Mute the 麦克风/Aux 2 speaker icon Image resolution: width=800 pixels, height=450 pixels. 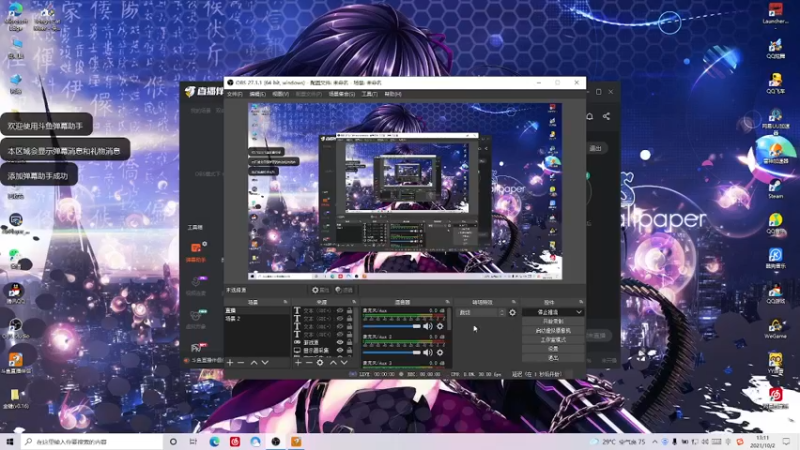pos(428,352)
